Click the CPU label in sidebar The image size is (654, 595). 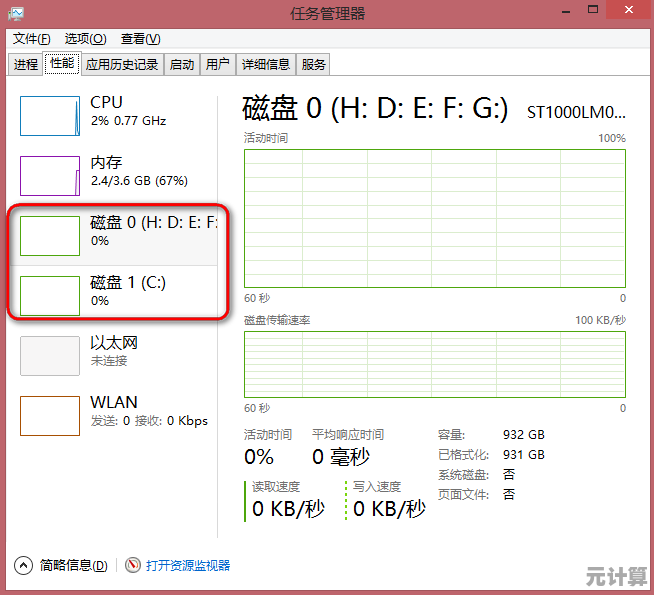106,102
